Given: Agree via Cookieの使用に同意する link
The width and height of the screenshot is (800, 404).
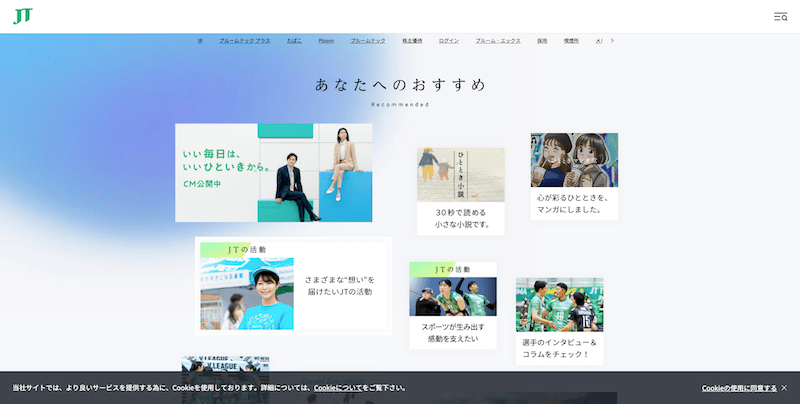Looking at the screenshot, I should point(739,388).
